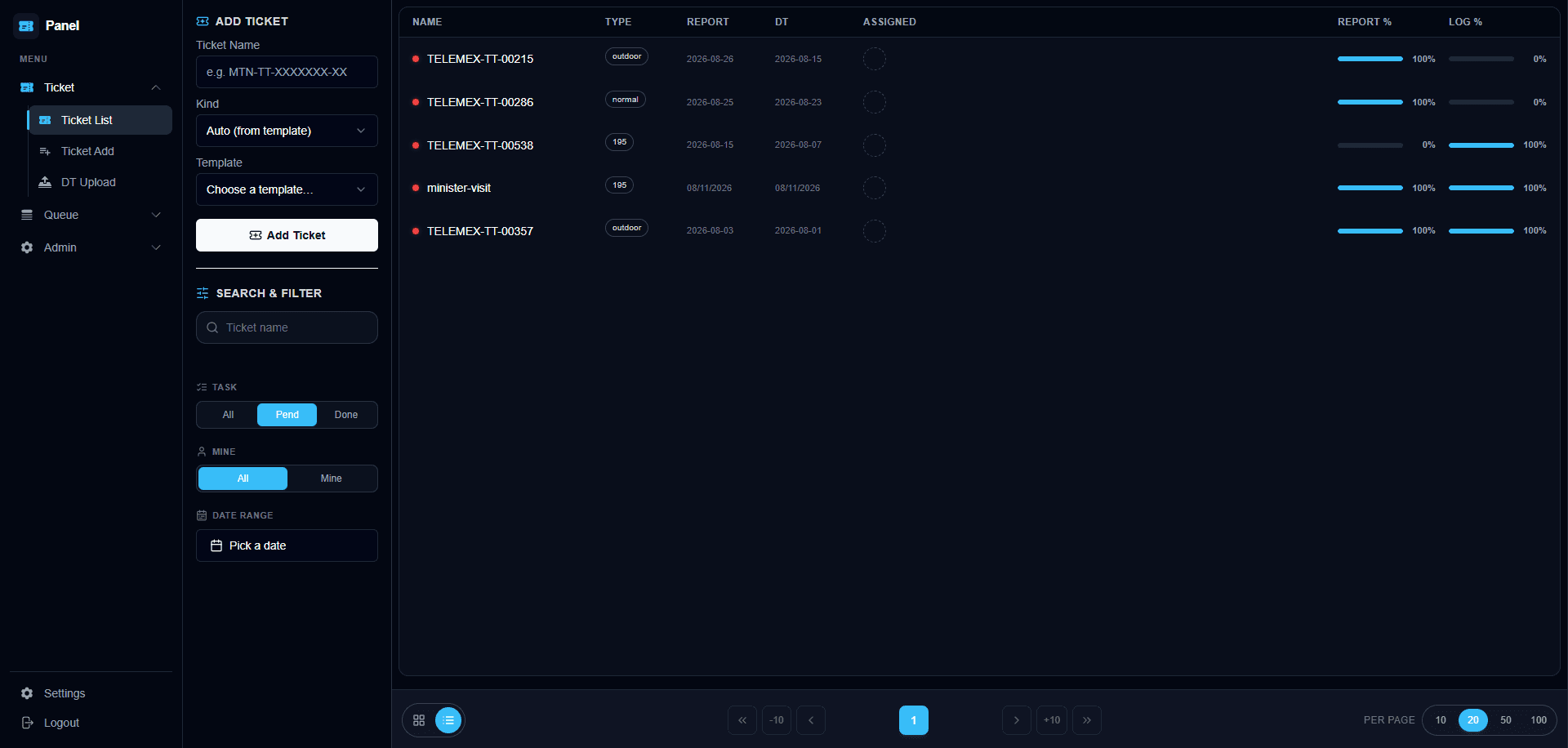Open the Choose a template dropdown

click(x=287, y=189)
